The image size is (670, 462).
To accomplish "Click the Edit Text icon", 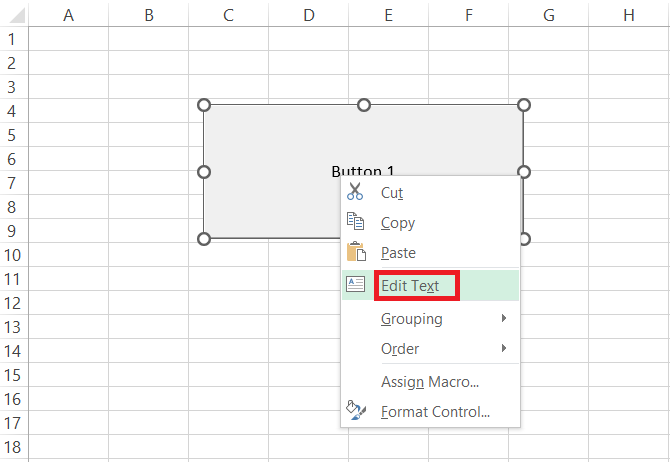I will coord(355,284).
